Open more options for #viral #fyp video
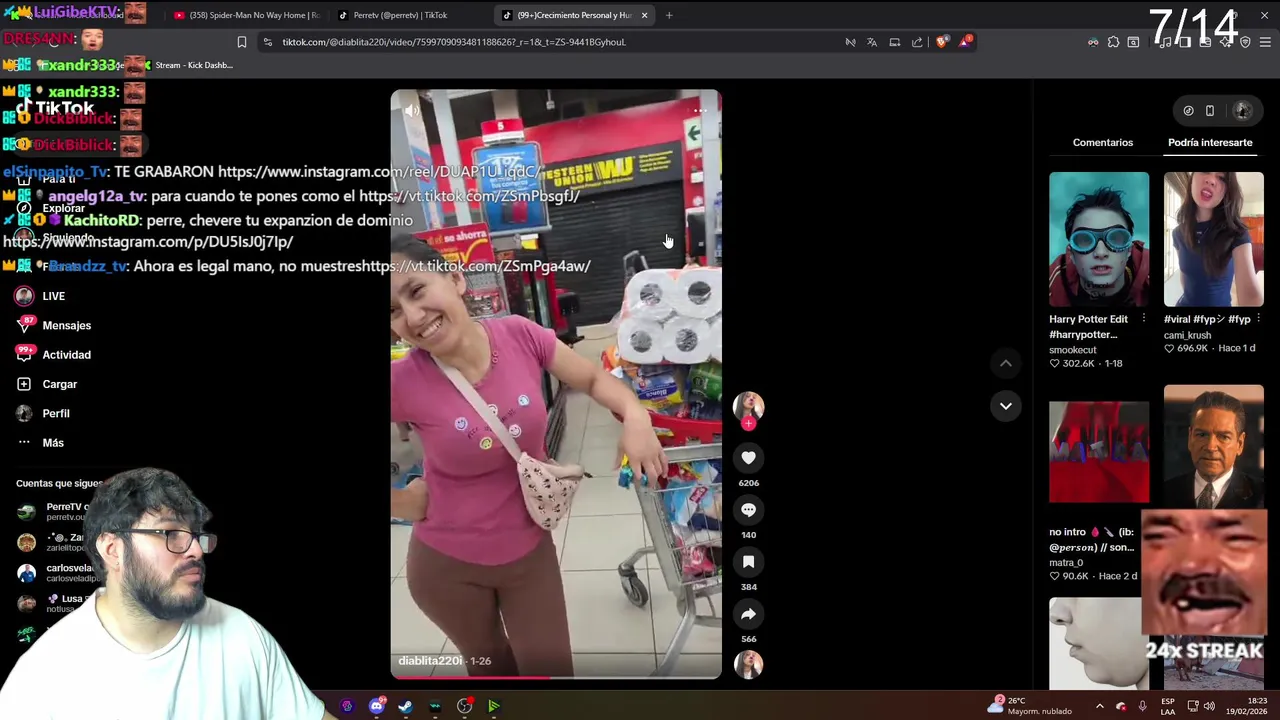 [1259, 319]
